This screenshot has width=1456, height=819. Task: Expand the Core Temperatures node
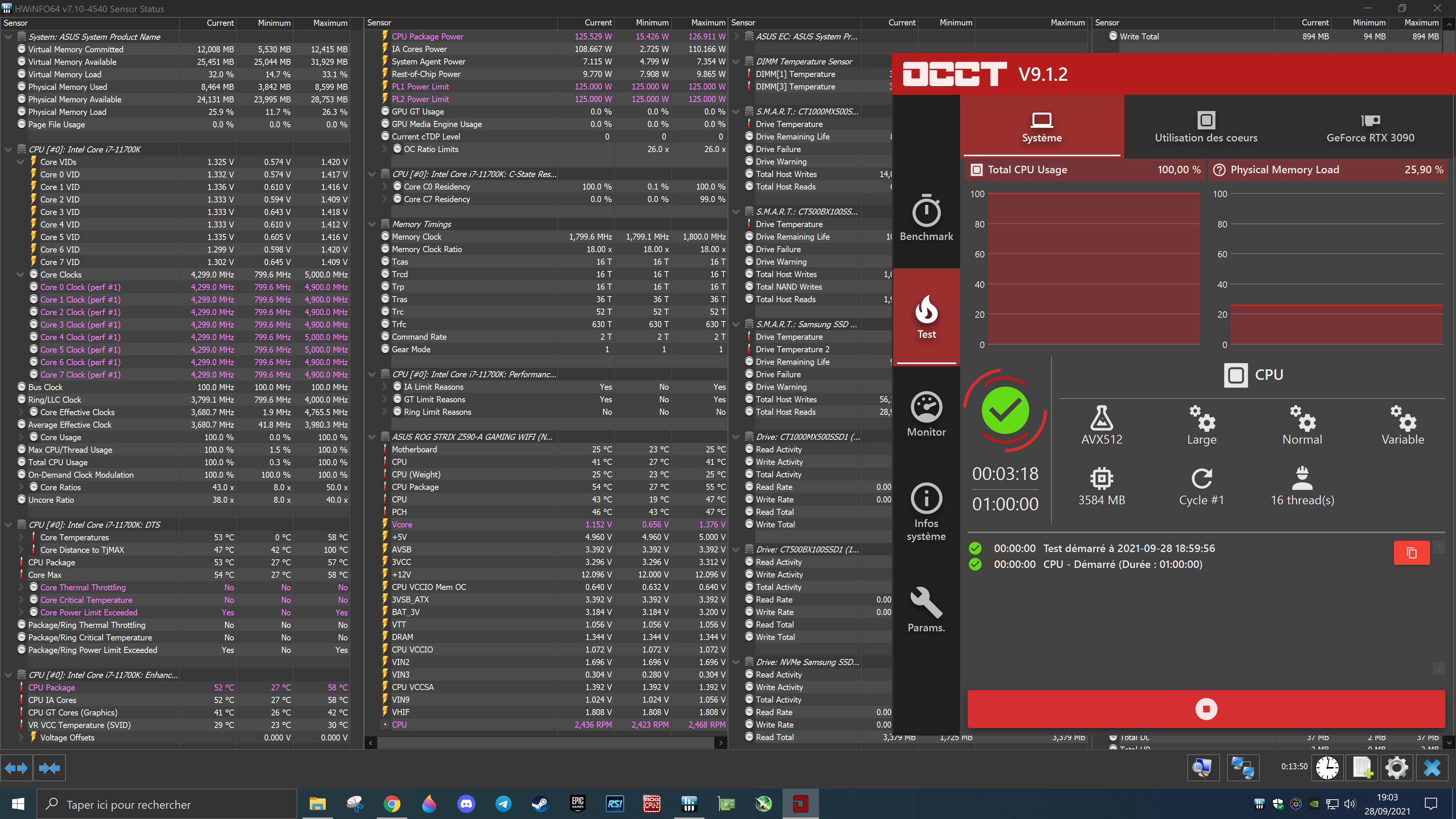point(20,538)
